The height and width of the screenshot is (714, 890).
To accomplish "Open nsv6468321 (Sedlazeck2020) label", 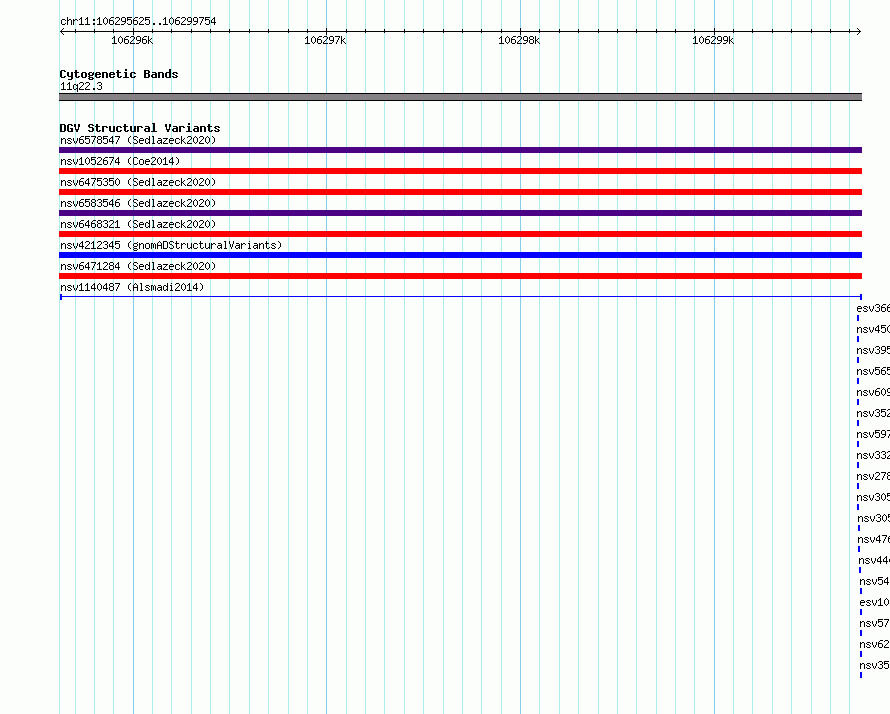I will coord(138,224).
